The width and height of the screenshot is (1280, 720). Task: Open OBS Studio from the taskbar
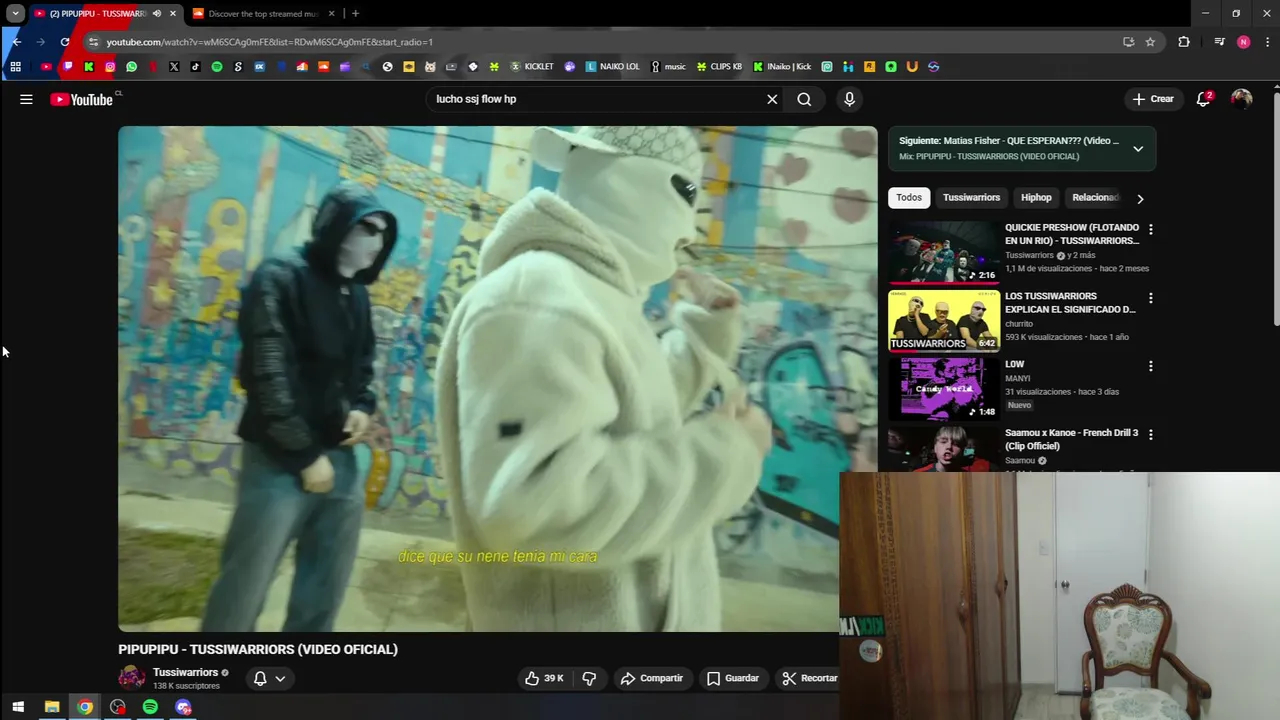tap(118, 707)
